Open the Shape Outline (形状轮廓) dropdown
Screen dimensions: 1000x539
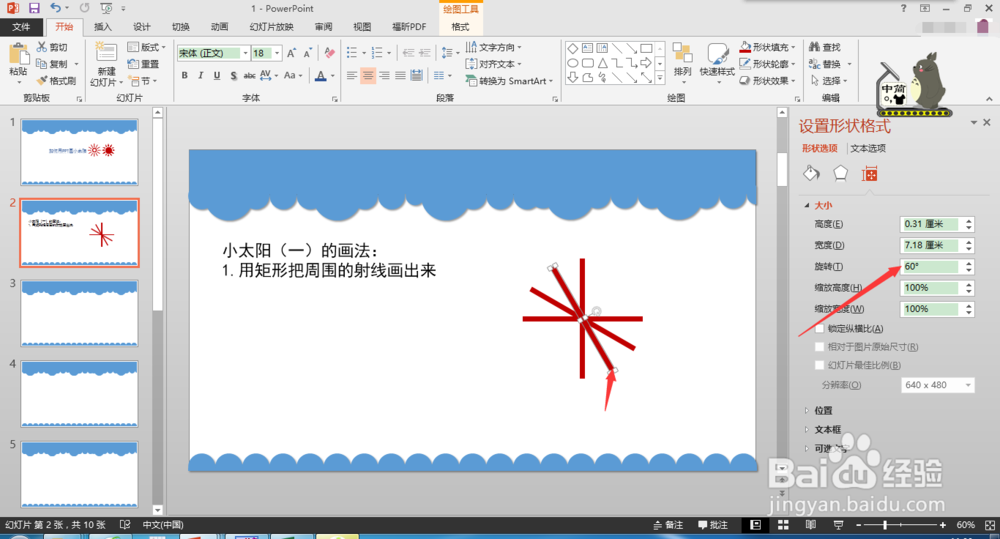[x=768, y=64]
